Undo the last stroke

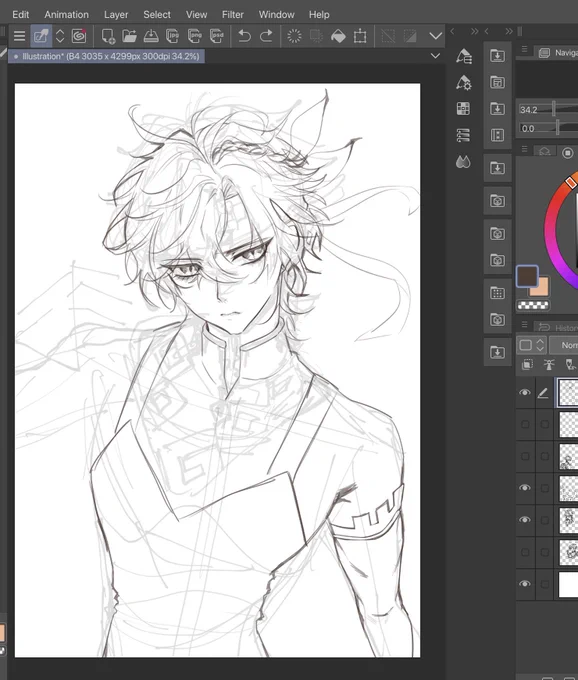point(245,36)
